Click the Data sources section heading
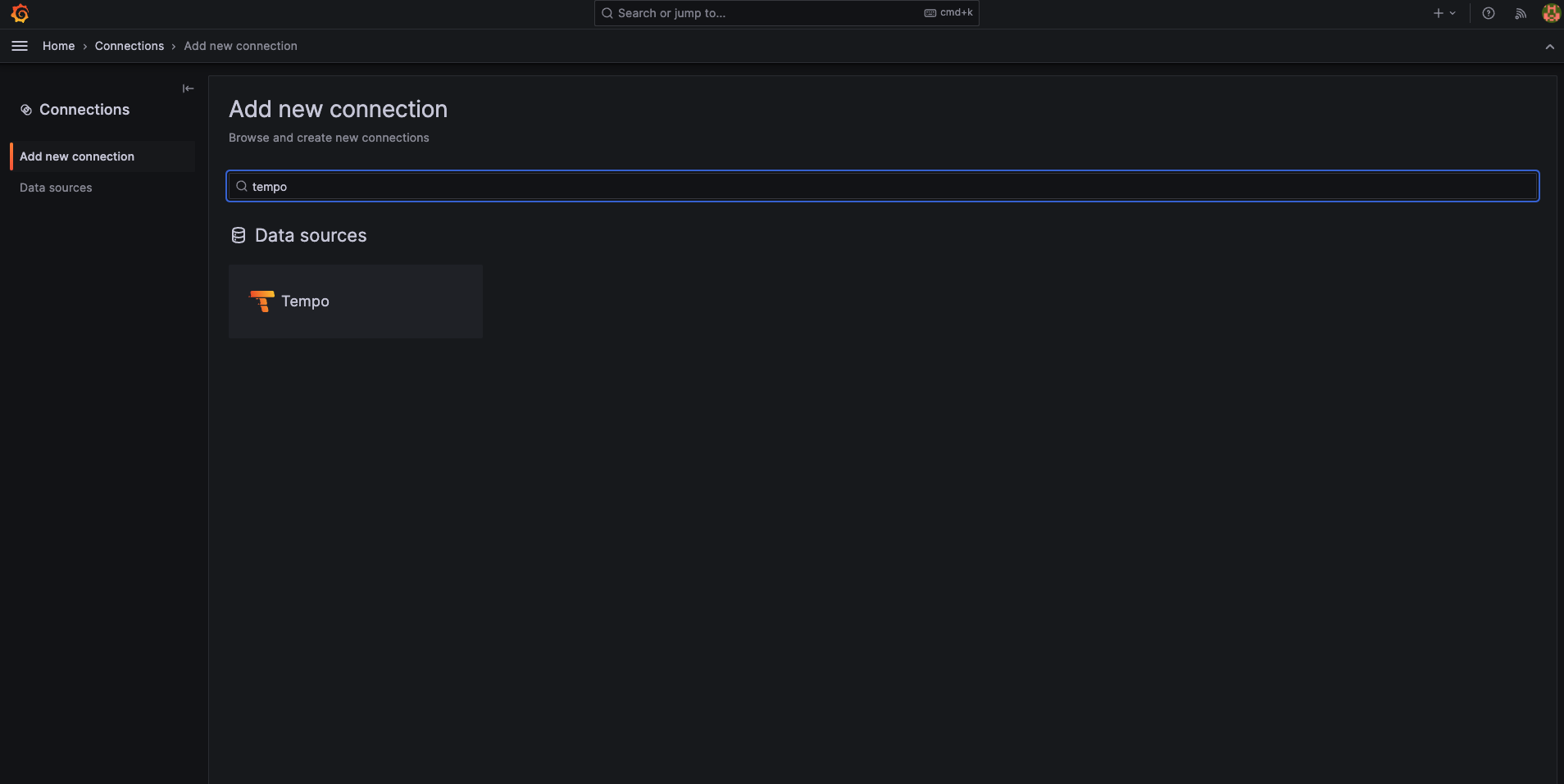The image size is (1564, 784). (x=311, y=235)
